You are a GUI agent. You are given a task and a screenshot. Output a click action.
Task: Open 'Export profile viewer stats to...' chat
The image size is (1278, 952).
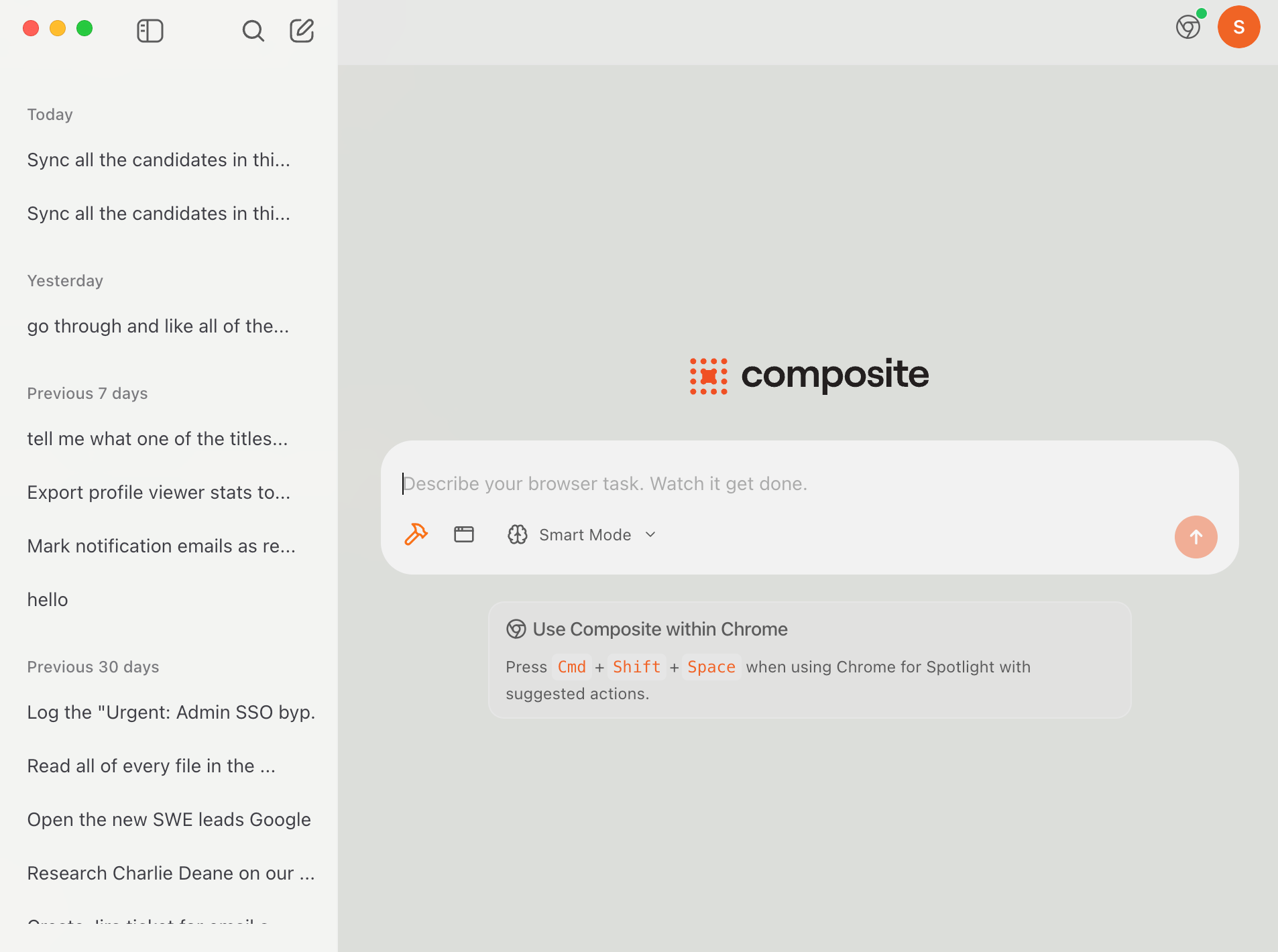(159, 492)
